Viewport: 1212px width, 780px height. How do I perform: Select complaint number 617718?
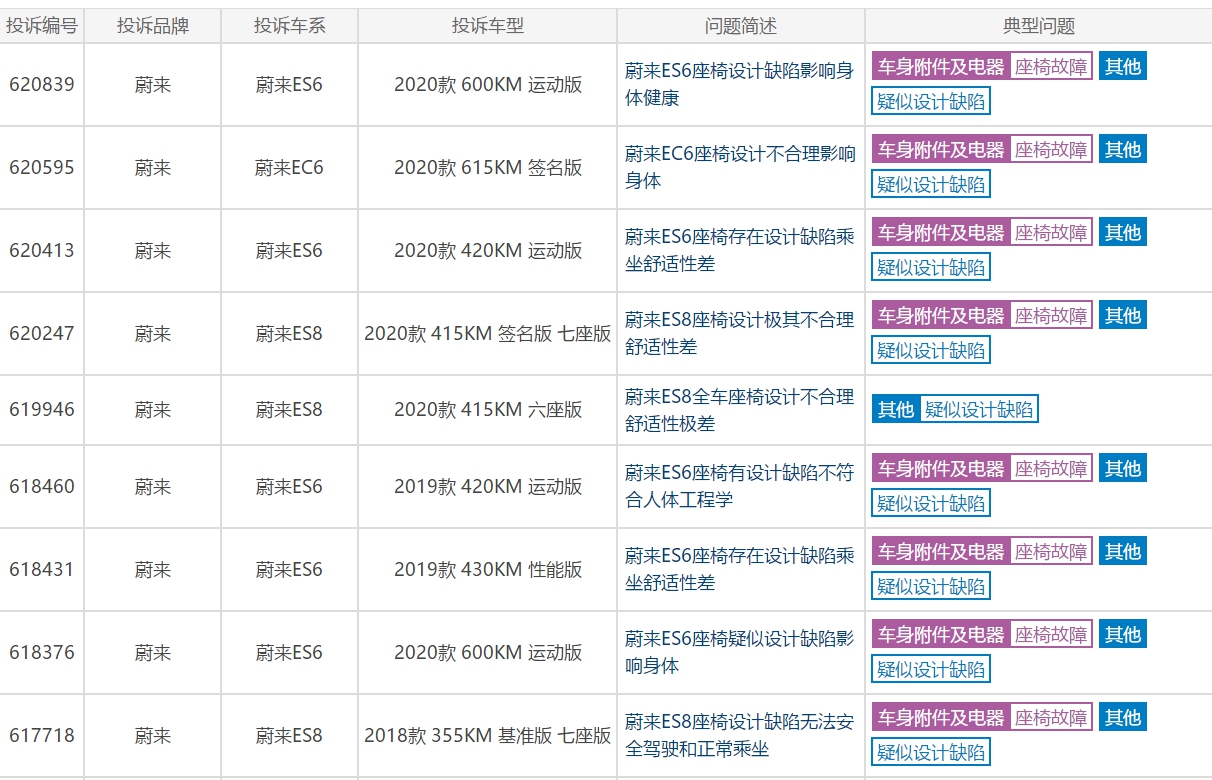(42, 736)
